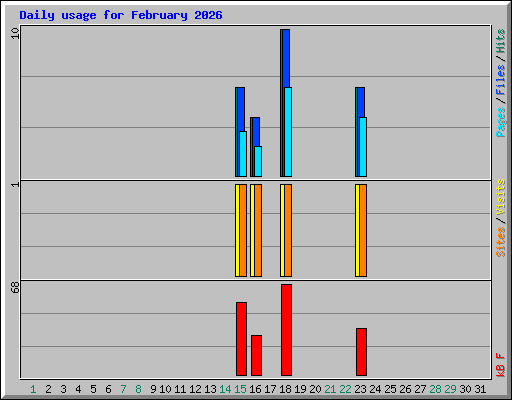Screen dimensions: 512x400
Task: Click the red kB bar for day 16
Action: coord(256,355)
